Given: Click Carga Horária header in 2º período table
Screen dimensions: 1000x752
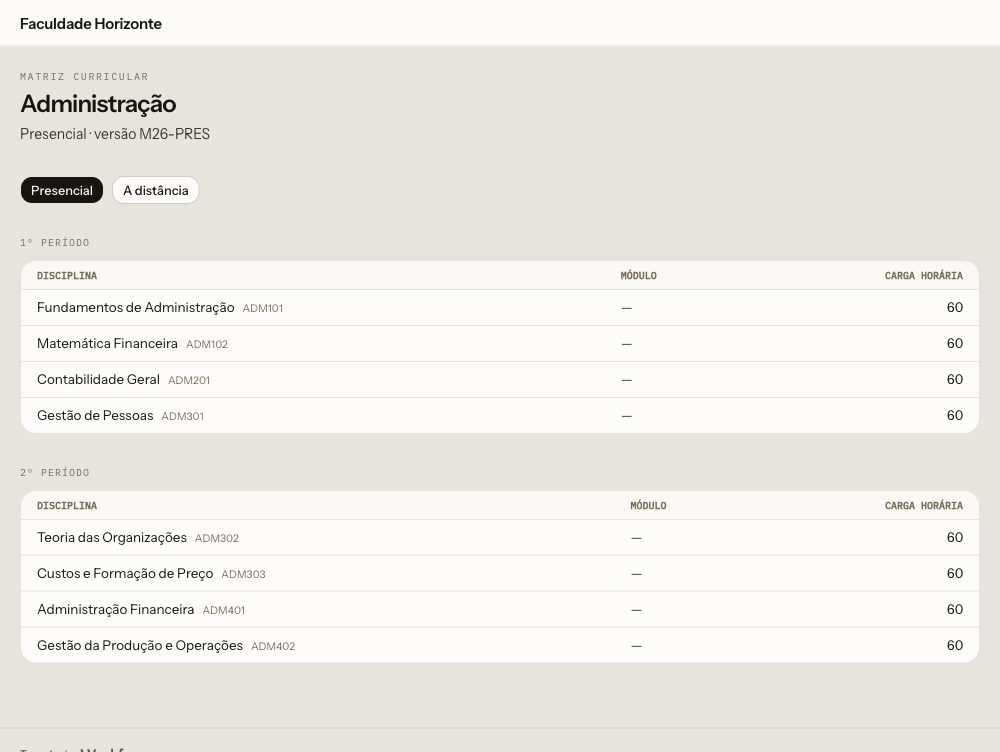Looking at the screenshot, I should tap(923, 506).
